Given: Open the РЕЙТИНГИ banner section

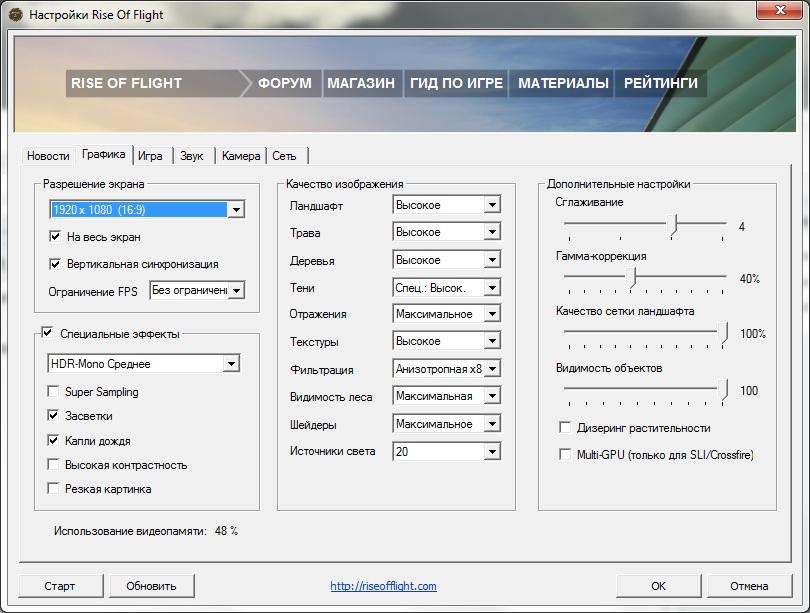Looking at the screenshot, I should (x=661, y=83).
